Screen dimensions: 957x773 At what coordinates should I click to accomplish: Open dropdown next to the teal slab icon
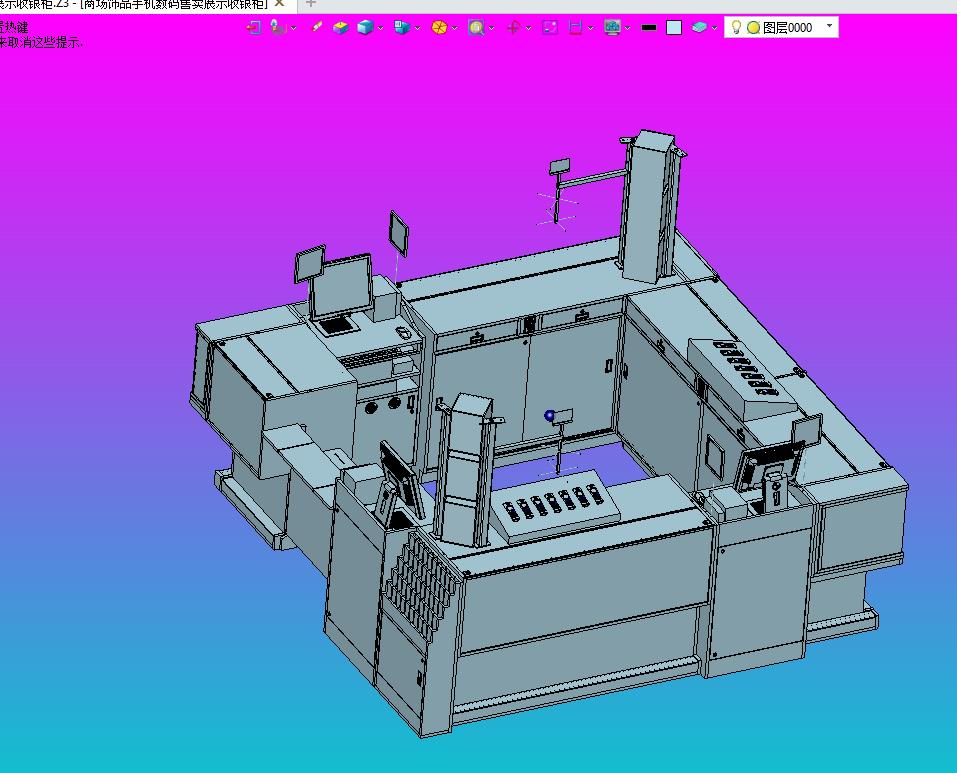(715, 28)
